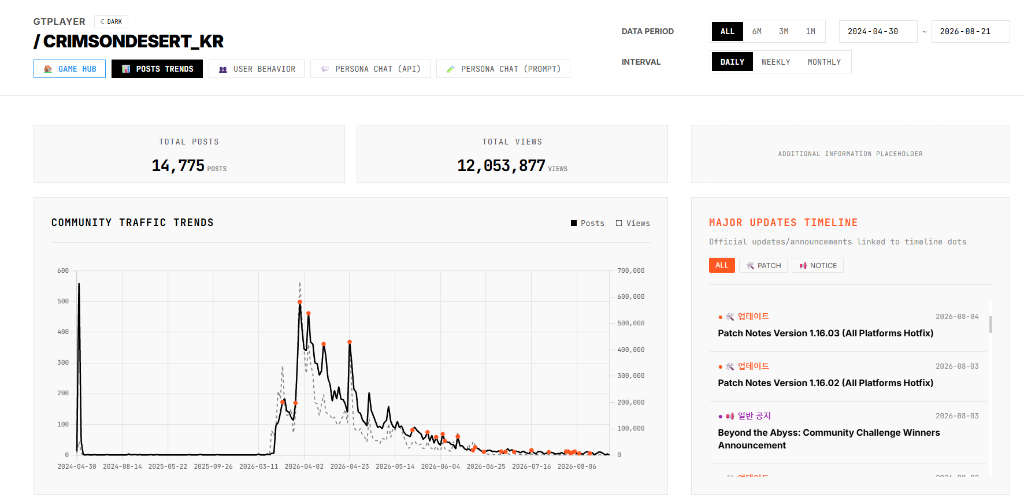Select the POSTS TRENDS tab
This screenshot has width=1024, height=498.
[x=157, y=69]
